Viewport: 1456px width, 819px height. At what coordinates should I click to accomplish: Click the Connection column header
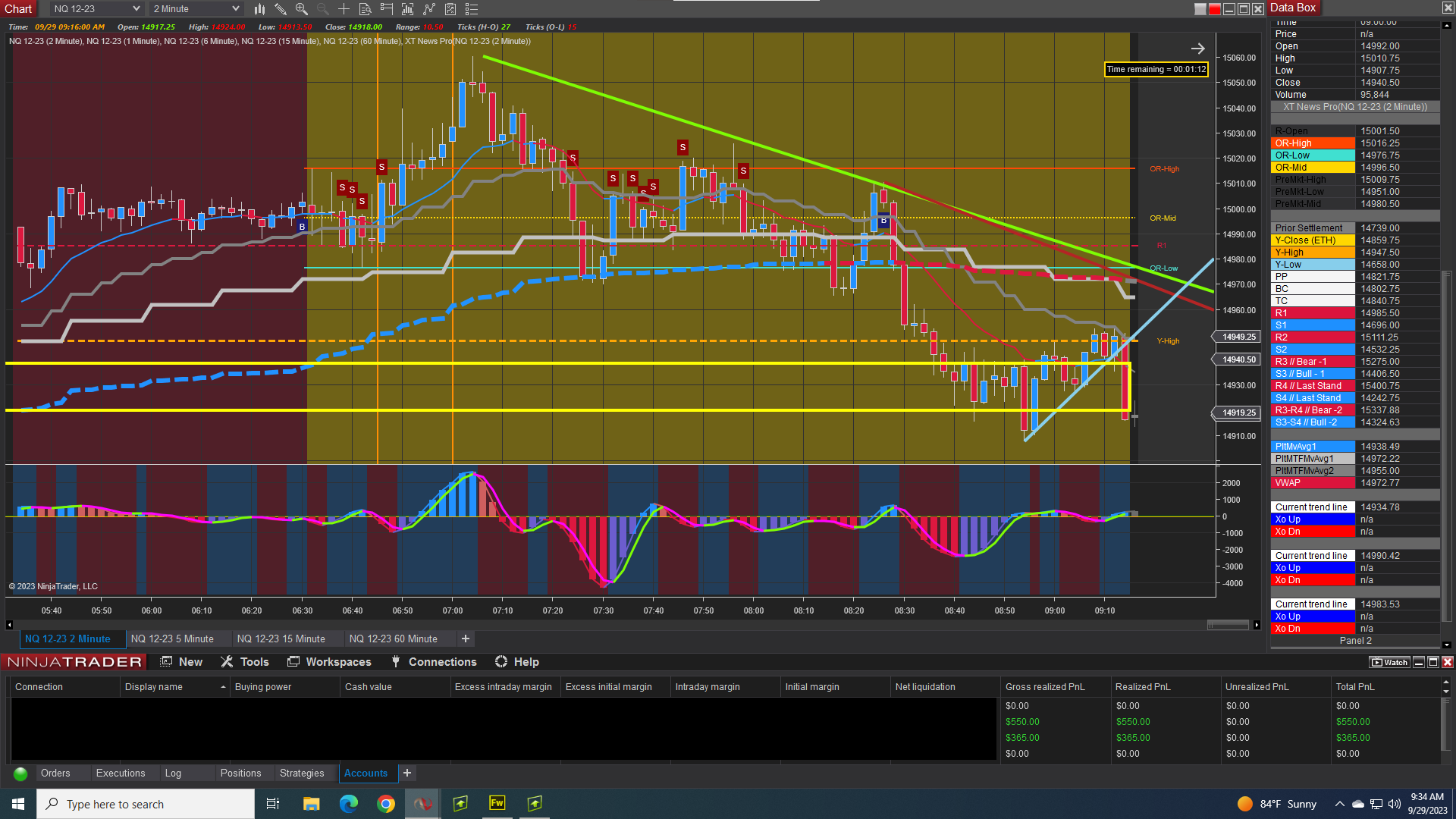tap(64, 687)
